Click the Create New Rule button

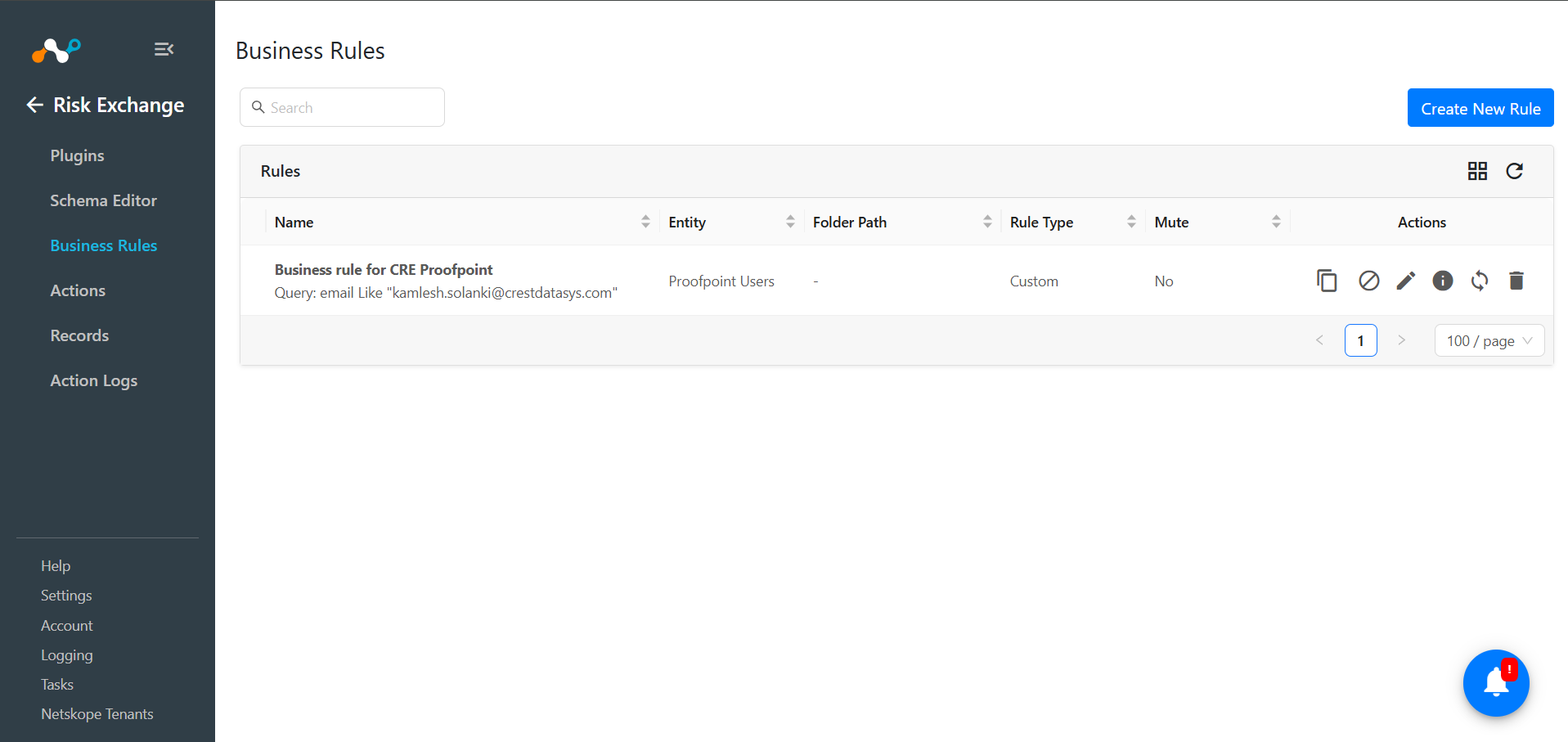click(1480, 108)
